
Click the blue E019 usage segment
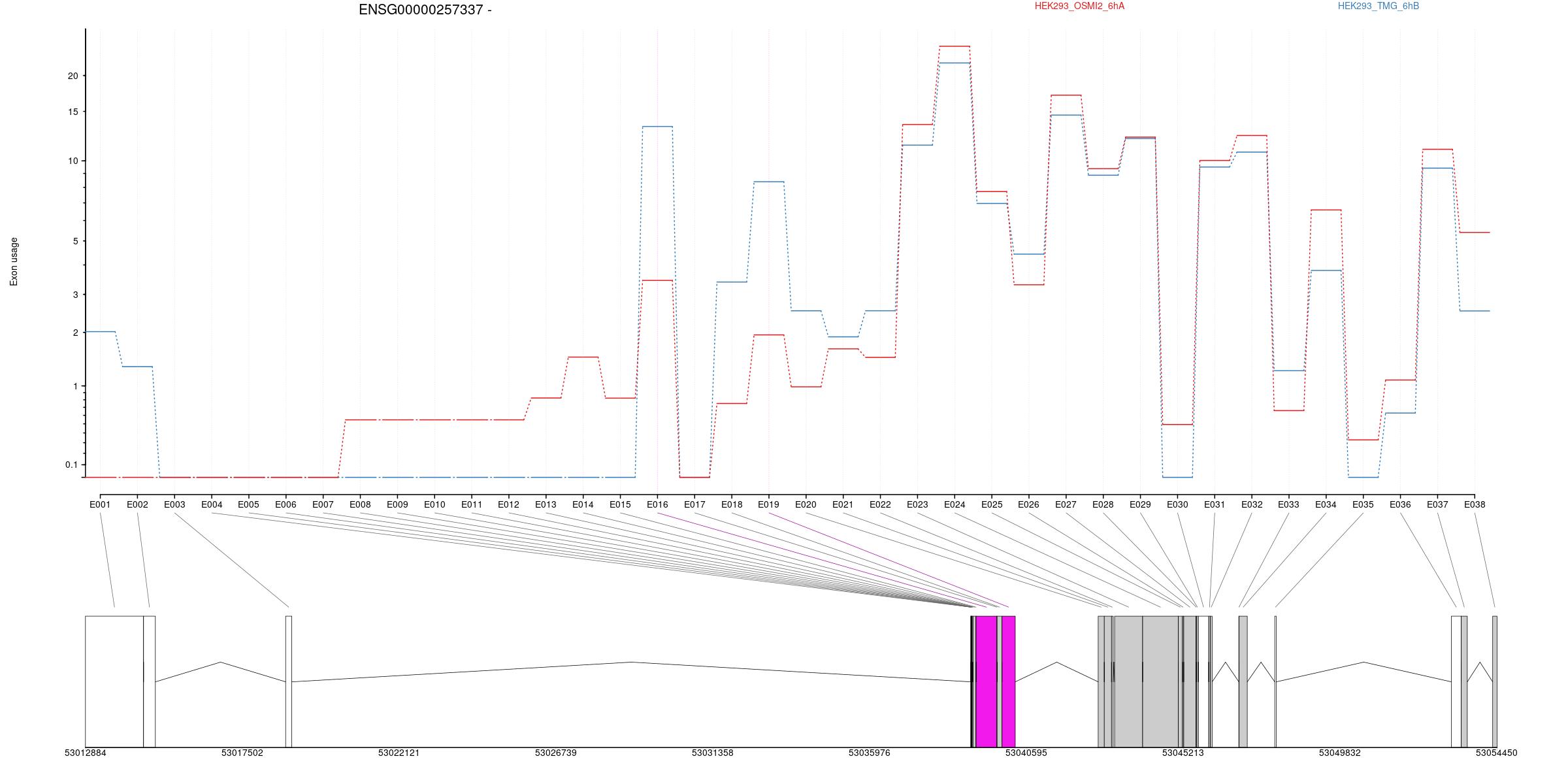click(768, 182)
